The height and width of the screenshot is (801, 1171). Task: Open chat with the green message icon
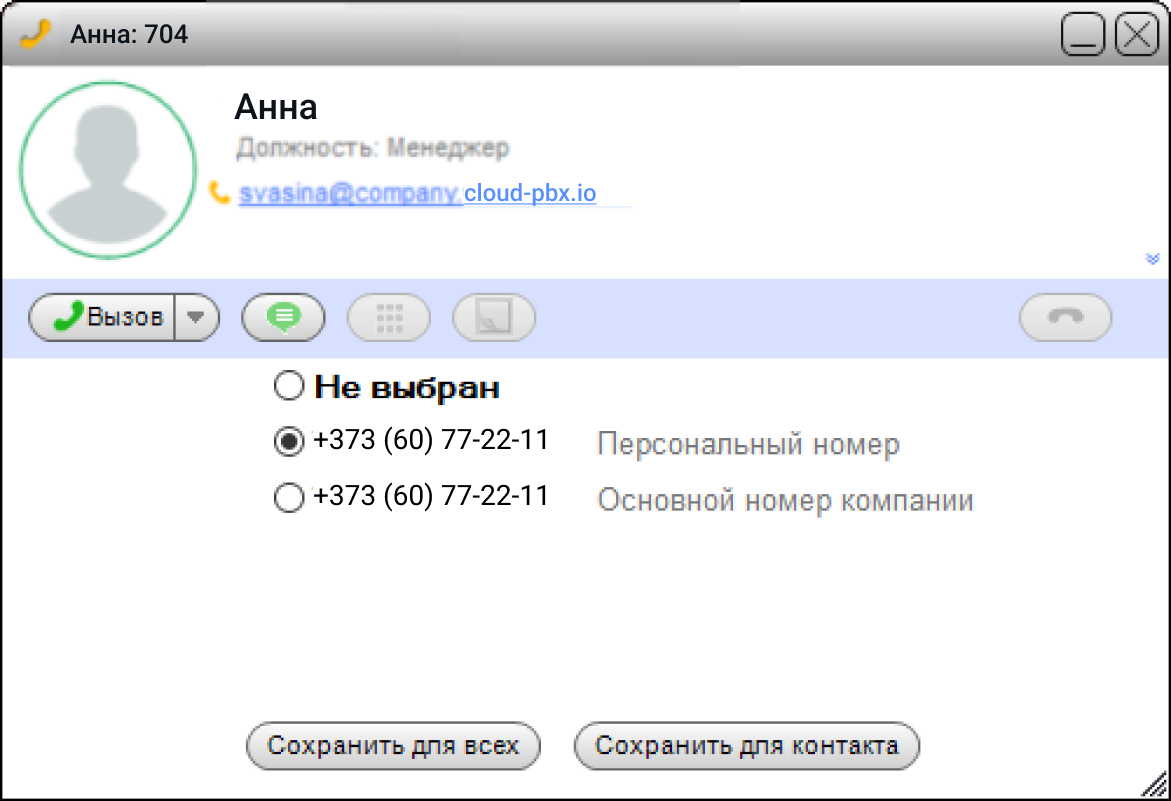[284, 318]
